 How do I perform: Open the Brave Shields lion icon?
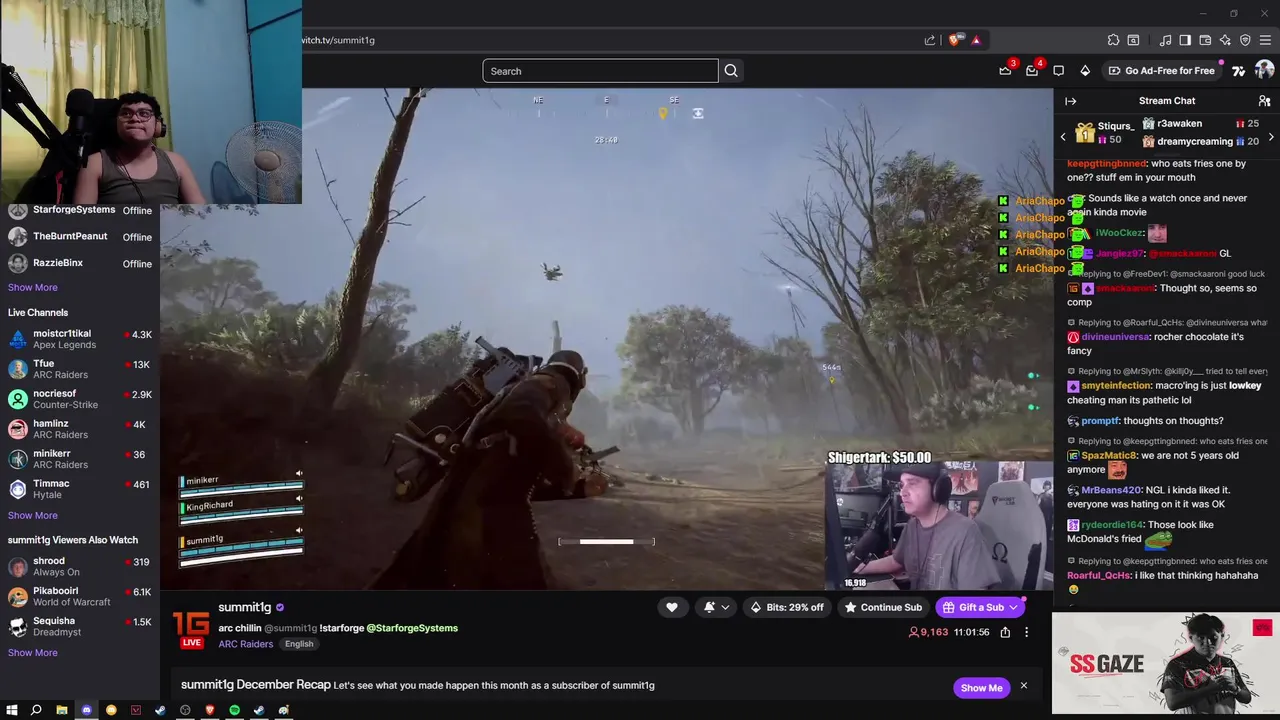click(x=954, y=40)
